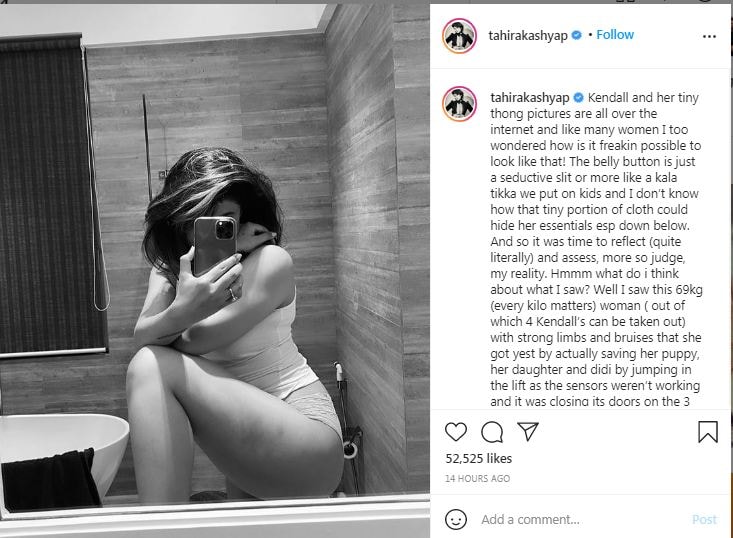Screen dimensions: 733x538
Task: Click the caption text block
Action: tap(596, 249)
